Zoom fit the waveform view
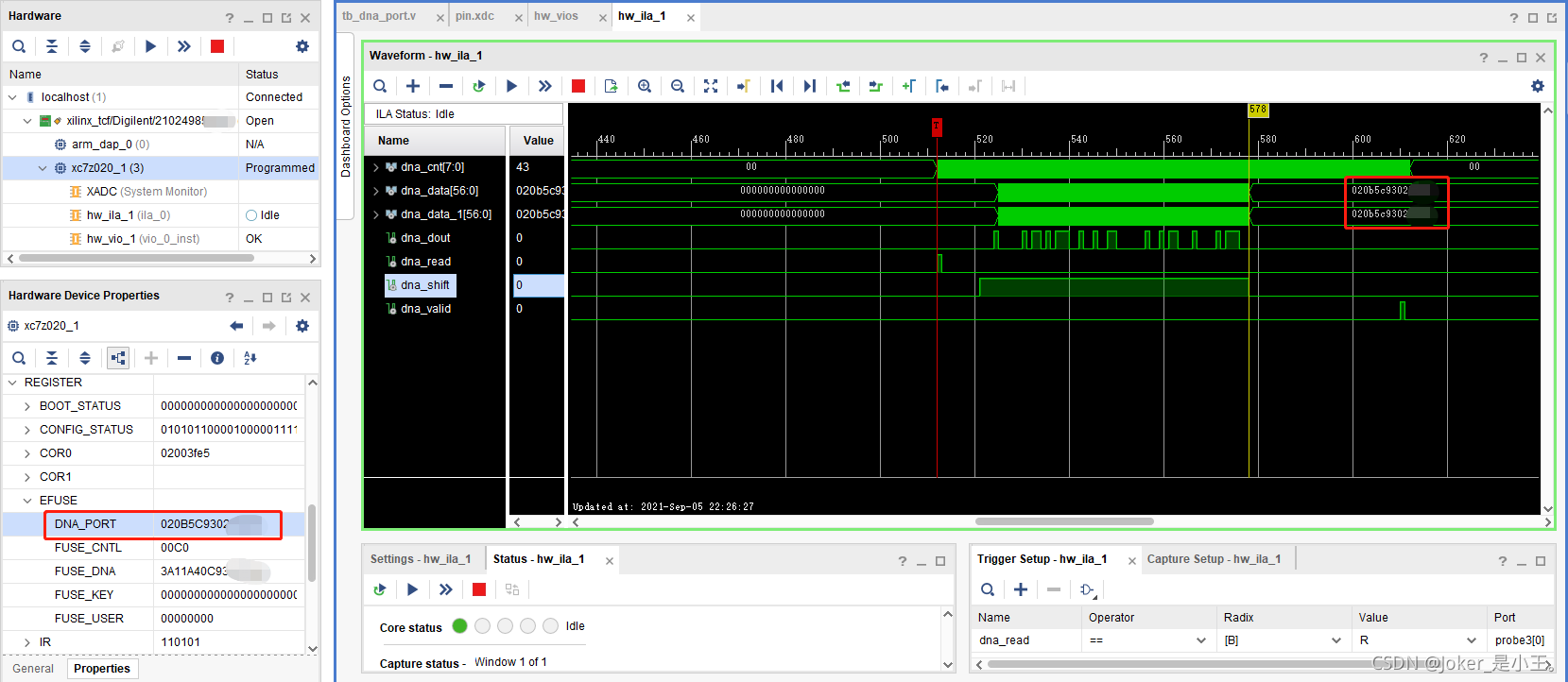 click(711, 86)
